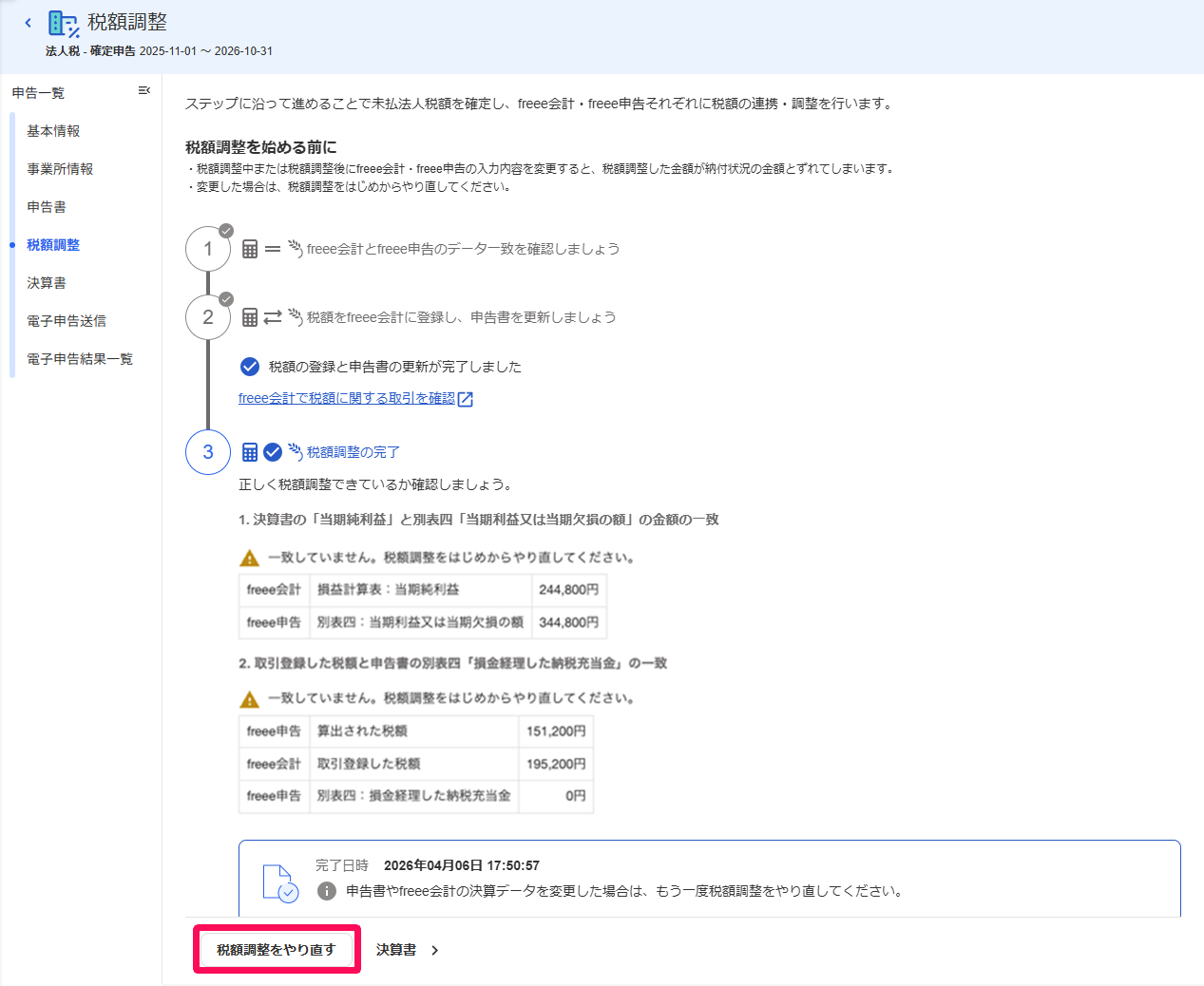Click the 344,800円 cell

coord(568,622)
